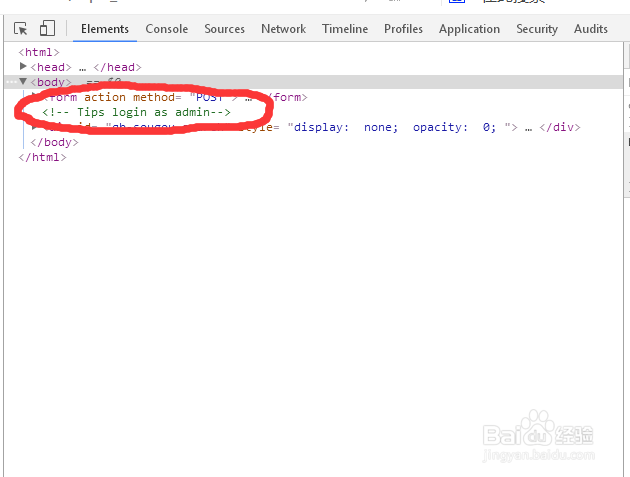The width and height of the screenshot is (630, 477).
Task: Open the Audits tab
Action: coord(591,29)
